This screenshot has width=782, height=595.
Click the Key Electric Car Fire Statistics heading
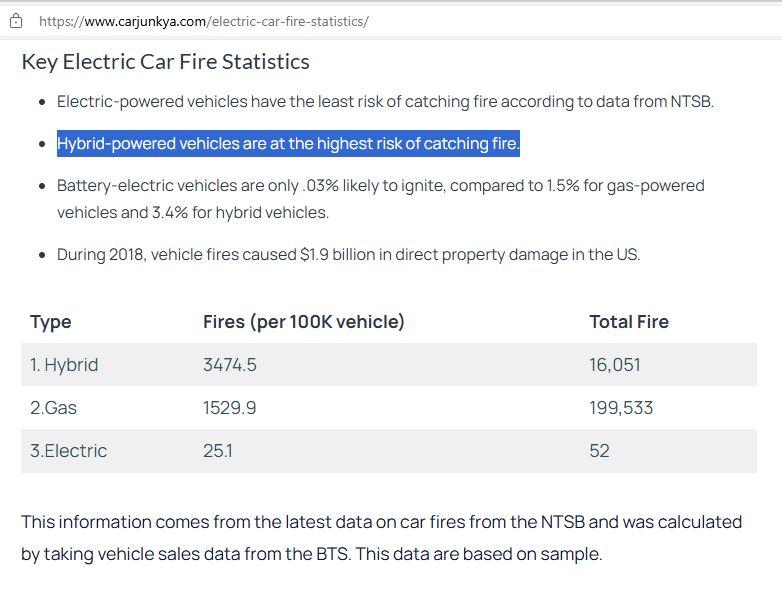coord(165,62)
